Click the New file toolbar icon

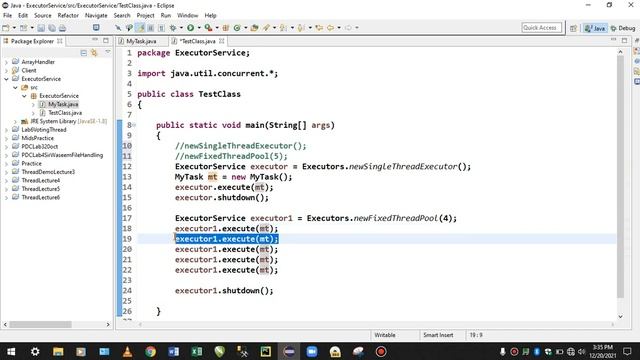(6, 28)
